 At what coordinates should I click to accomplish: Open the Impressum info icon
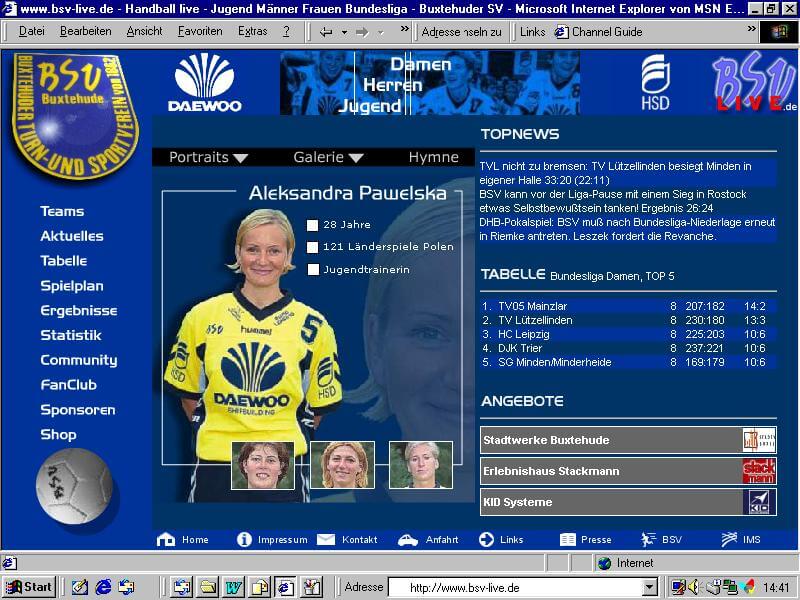pos(244,539)
